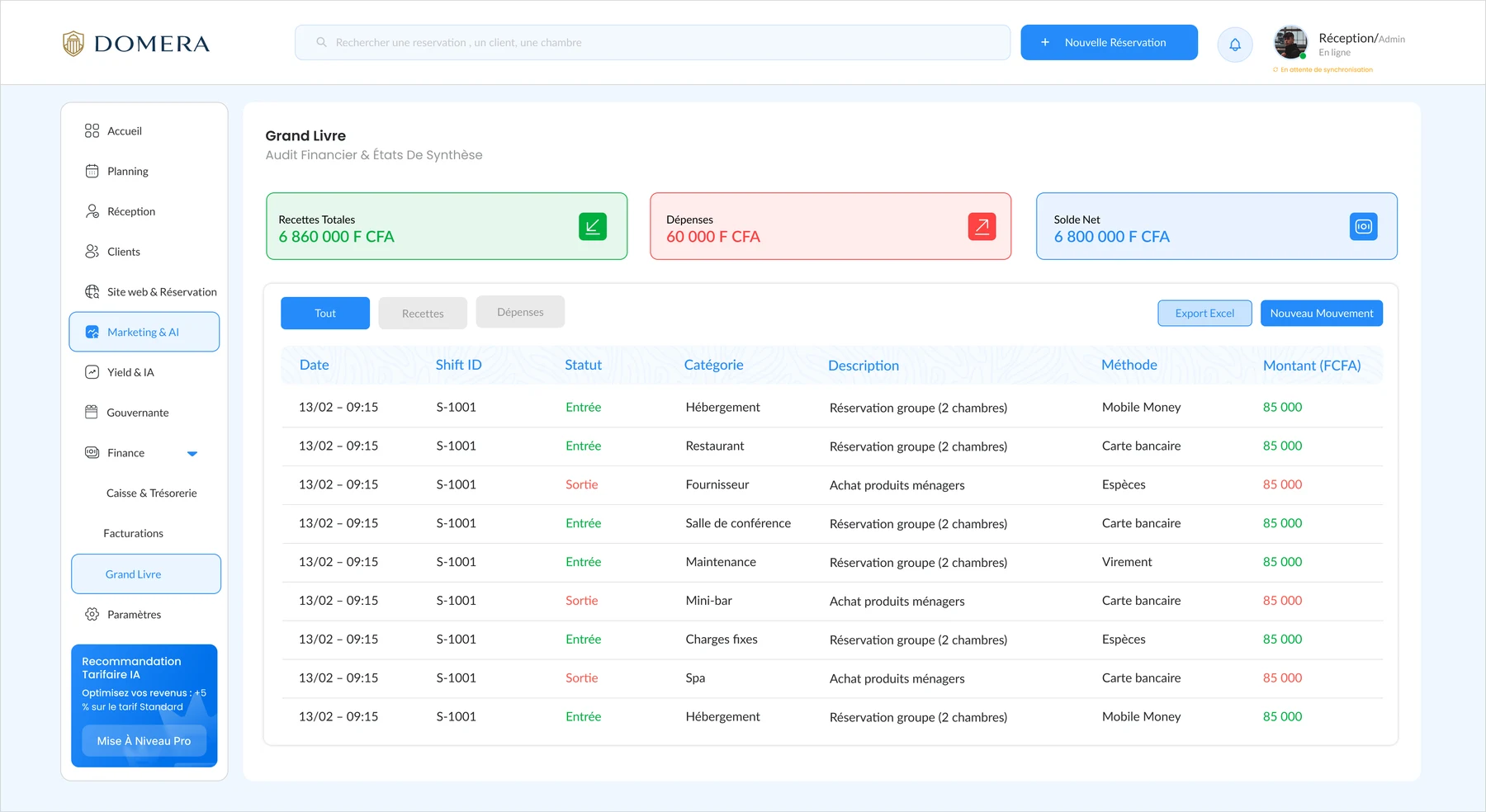The width and height of the screenshot is (1486, 812).
Task: Select the Mini-bar category cell
Action: (x=709, y=601)
